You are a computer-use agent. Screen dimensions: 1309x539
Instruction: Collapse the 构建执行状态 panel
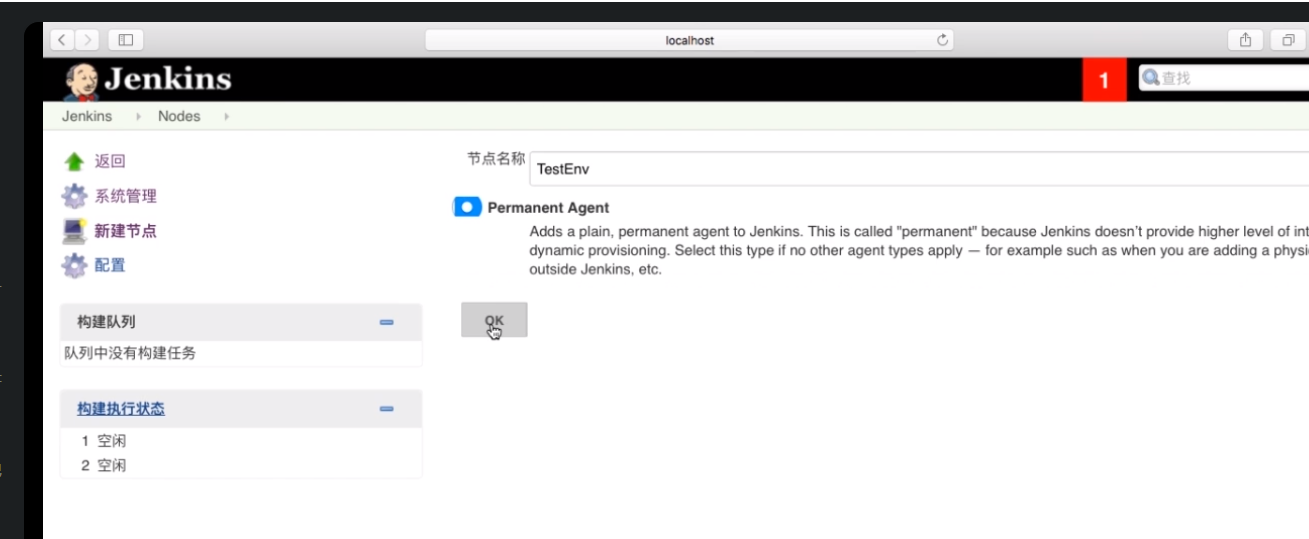pos(387,409)
